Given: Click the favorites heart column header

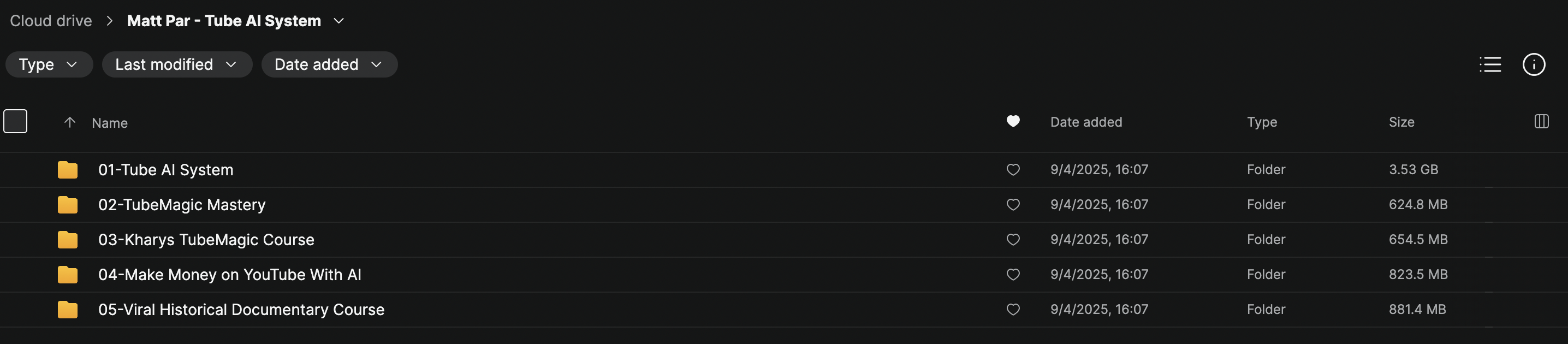Looking at the screenshot, I should pos(1013,121).
